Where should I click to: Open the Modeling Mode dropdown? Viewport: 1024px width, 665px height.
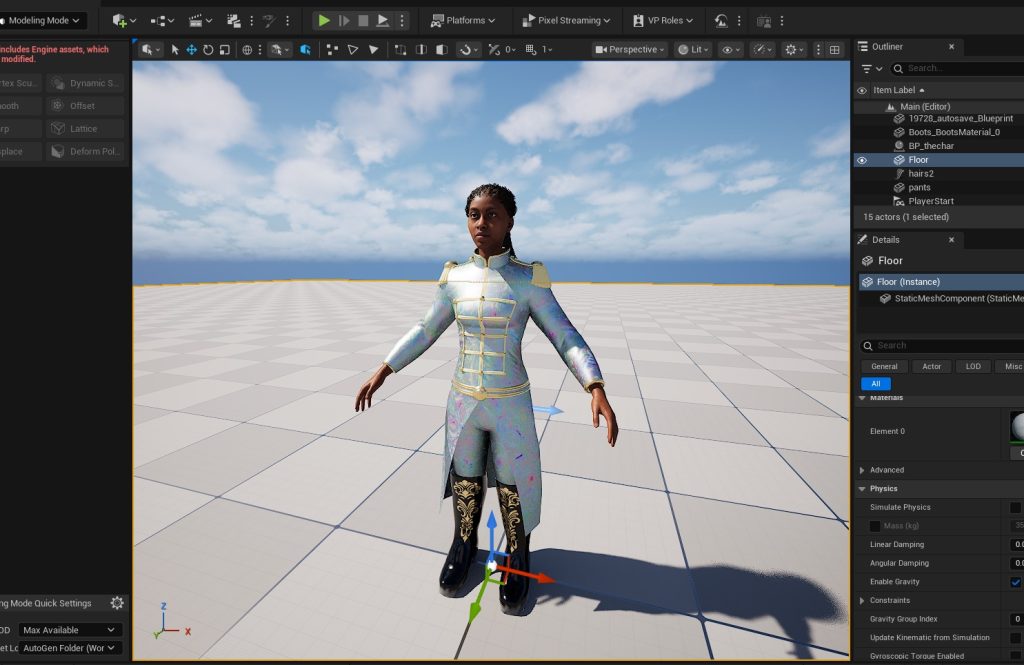44,20
